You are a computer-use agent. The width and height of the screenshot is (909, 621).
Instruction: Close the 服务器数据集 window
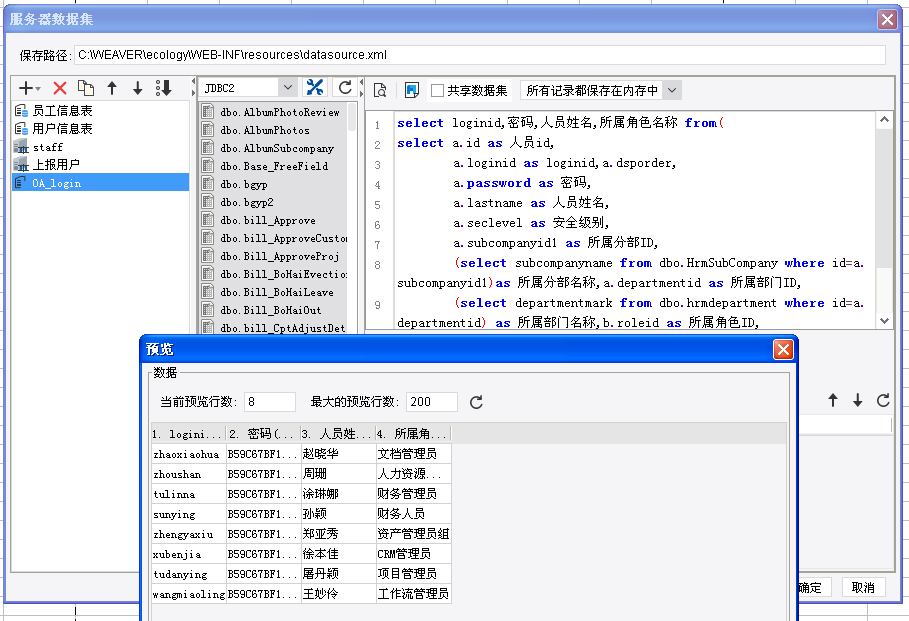(x=887, y=19)
